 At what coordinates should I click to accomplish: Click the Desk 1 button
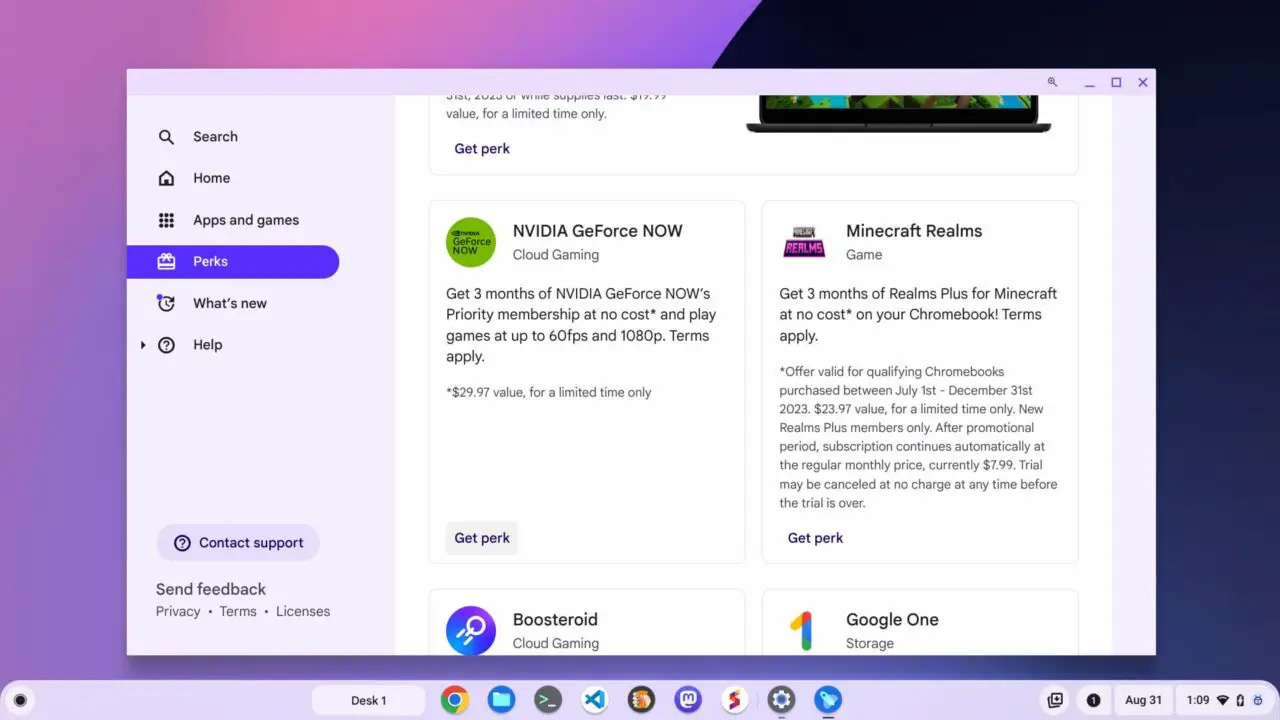pyautogui.click(x=368, y=700)
